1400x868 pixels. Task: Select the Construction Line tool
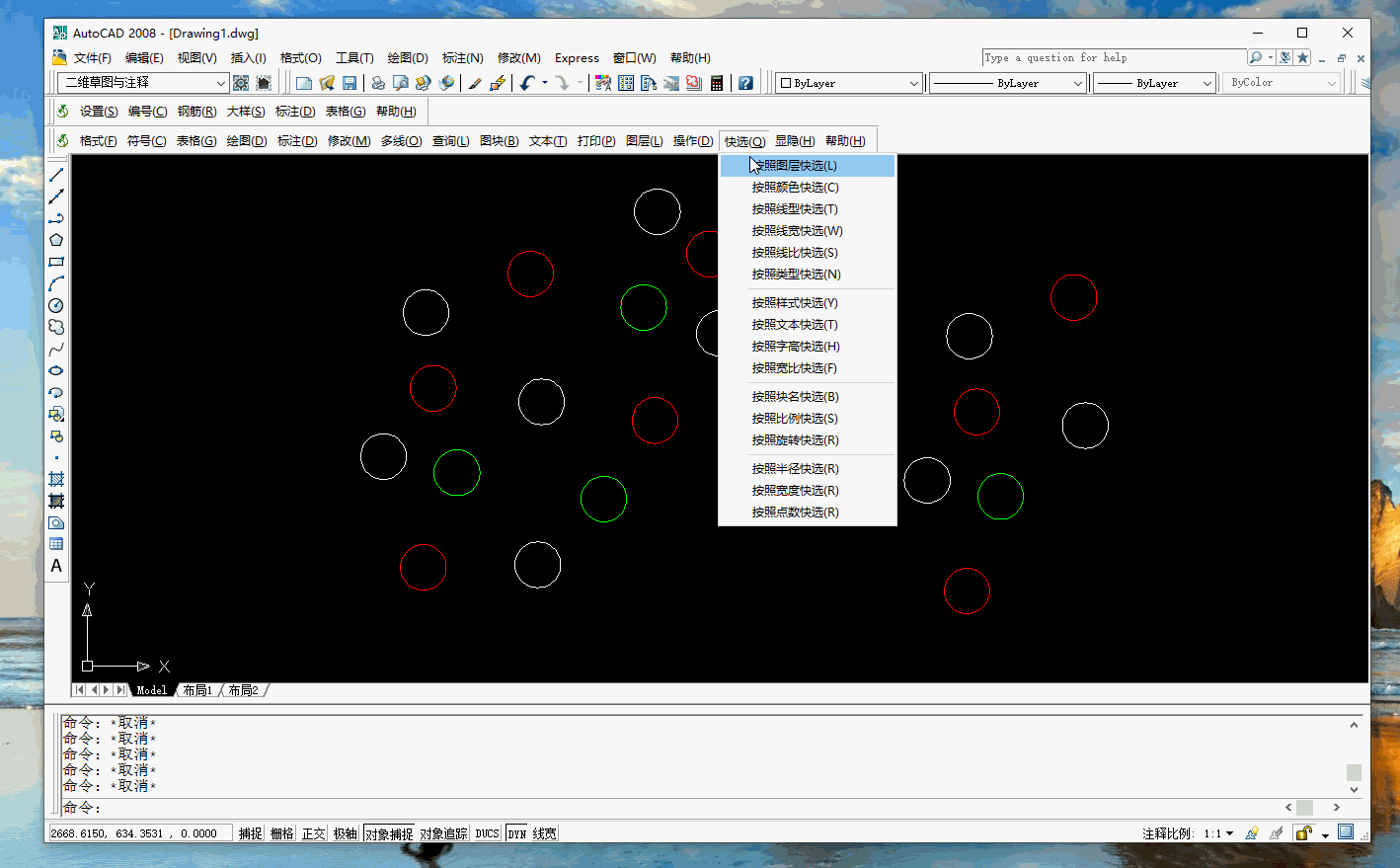(56, 197)
